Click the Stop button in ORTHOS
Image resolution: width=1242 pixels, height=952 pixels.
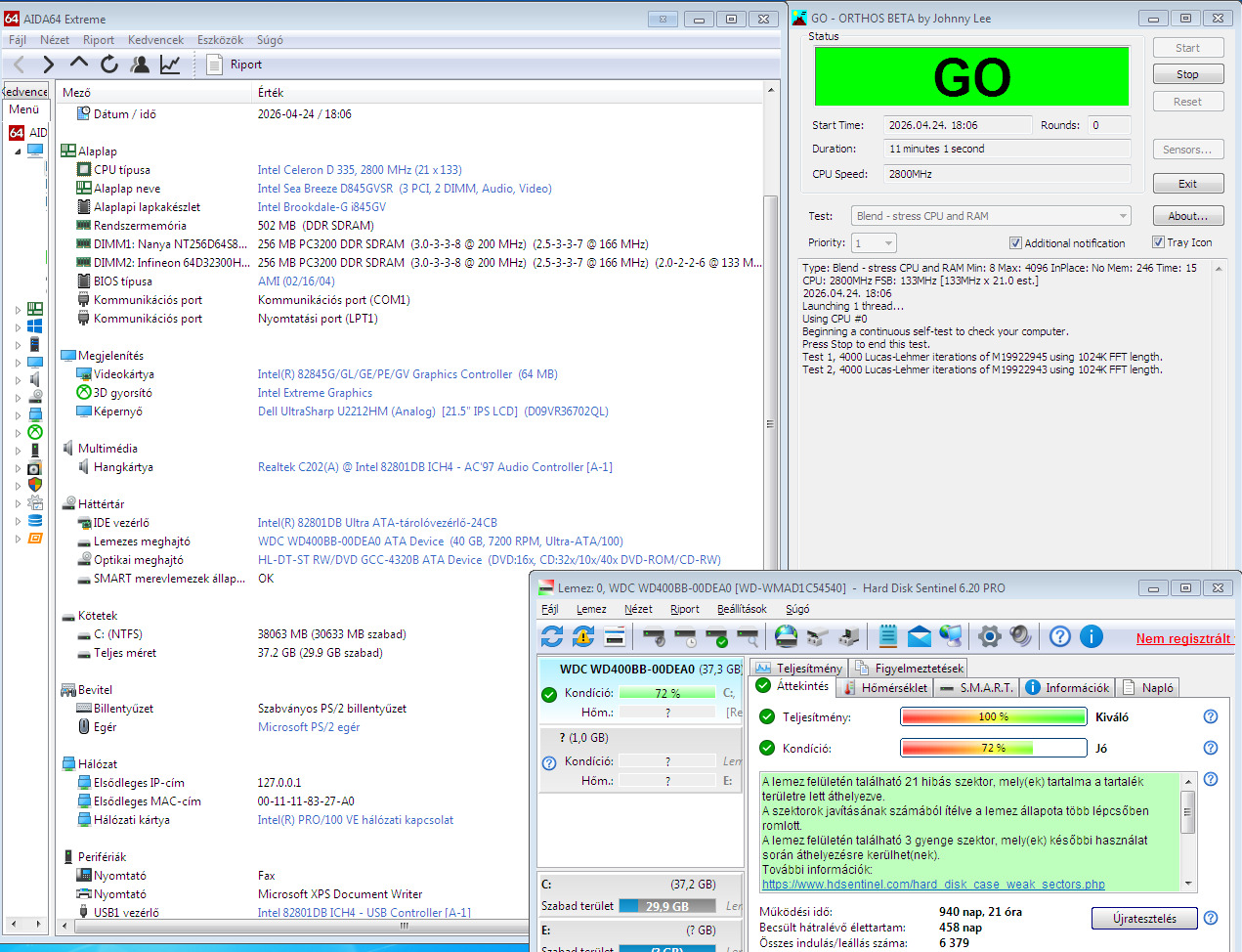point(1187,74)
